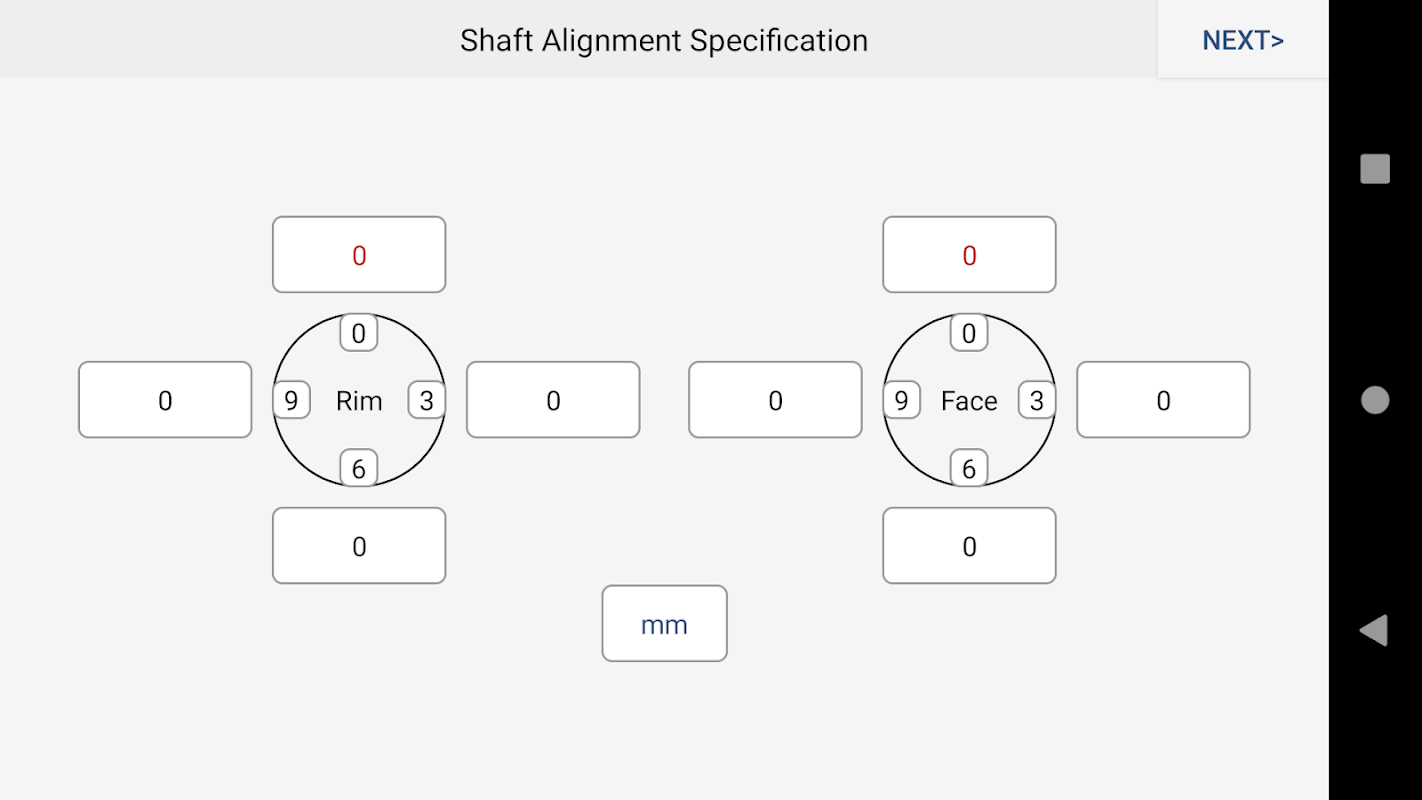Select the 9 position on Rim dial
Viewport: 1422px width, 800px height.
(291, 401)
